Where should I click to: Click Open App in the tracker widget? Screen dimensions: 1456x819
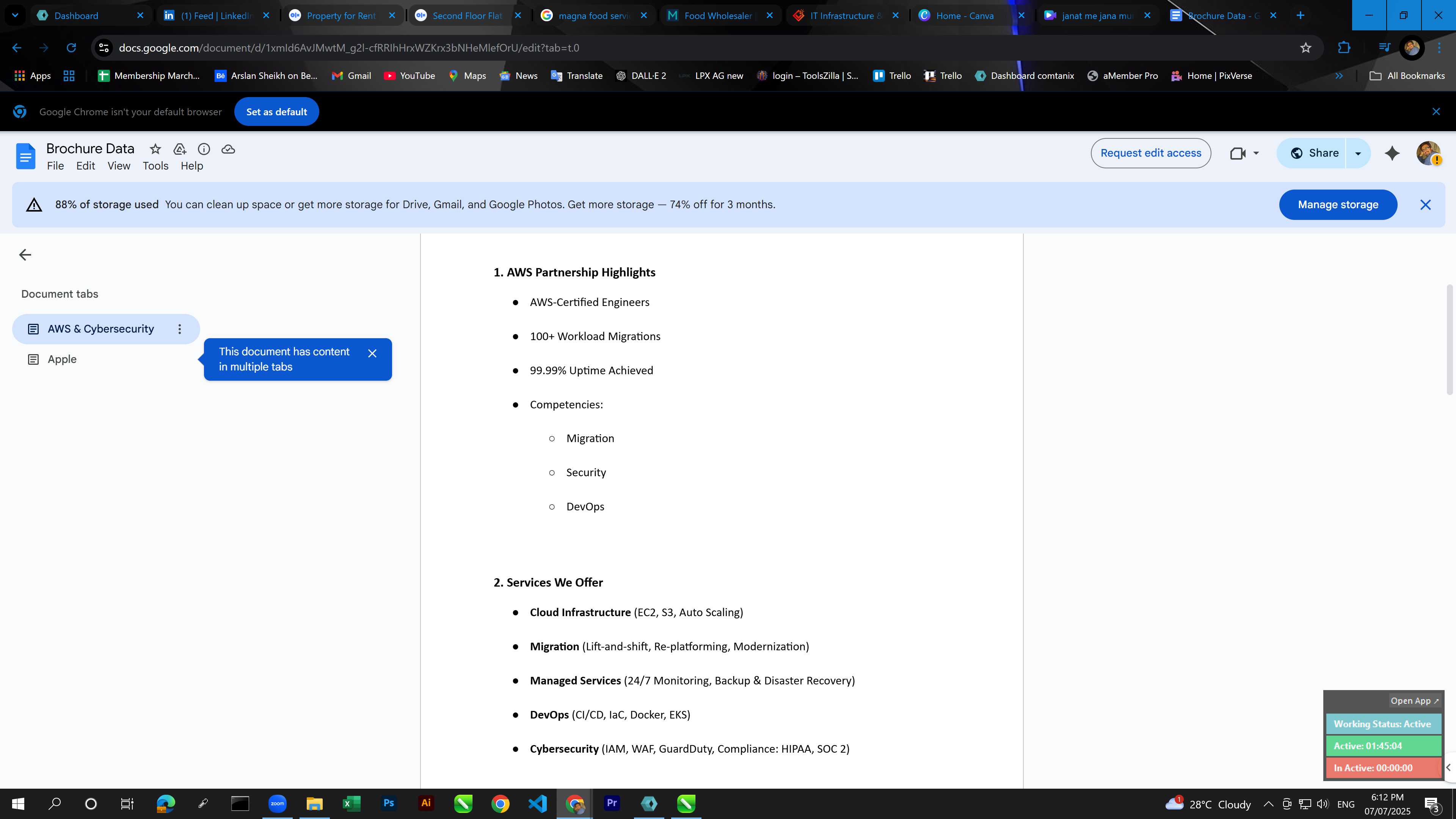point(1414,701)
